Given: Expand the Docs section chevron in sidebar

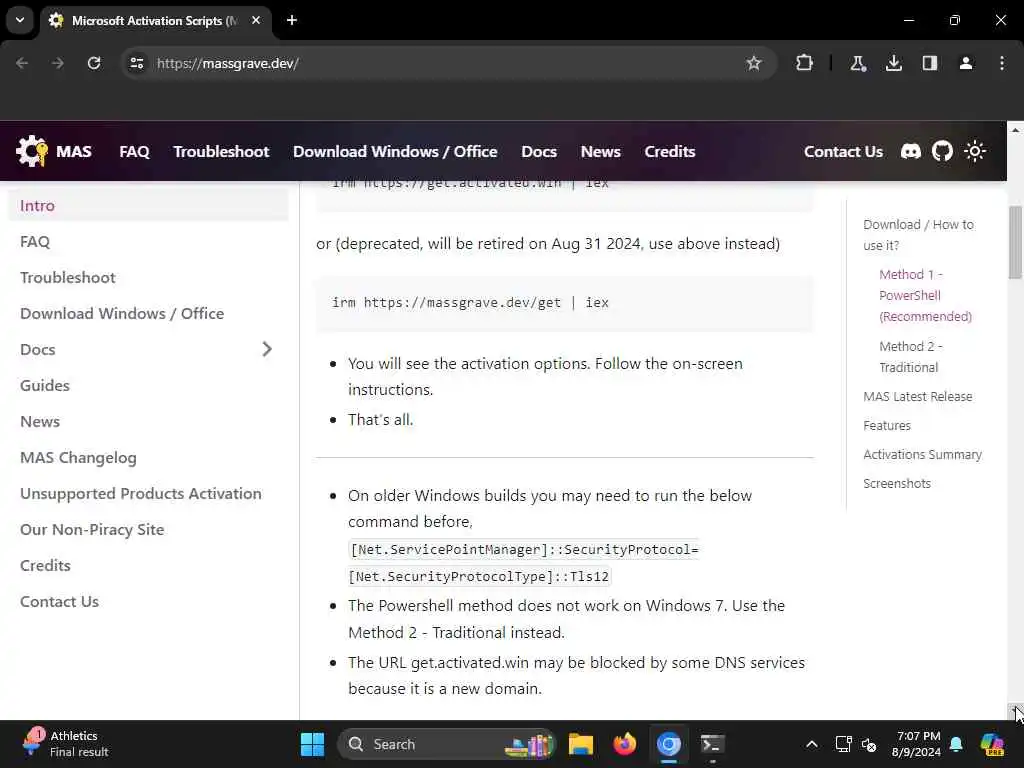Looking at the screenshot, I should (x=266, y=349).
